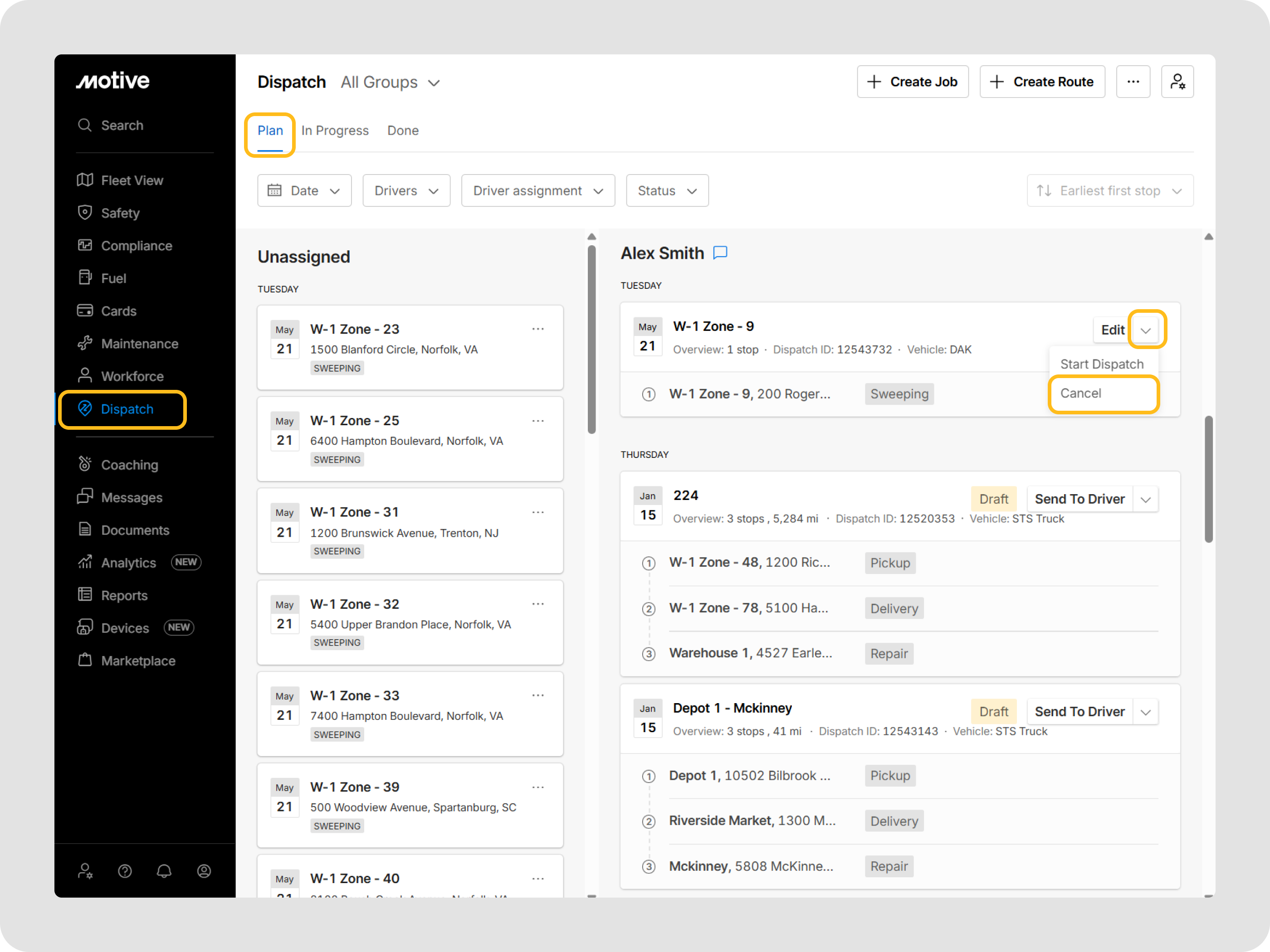Image resolution: width=1270 pixels, height=952 pixels.
Task: Switch to the In Progress tab
Action: coord(335,131)
